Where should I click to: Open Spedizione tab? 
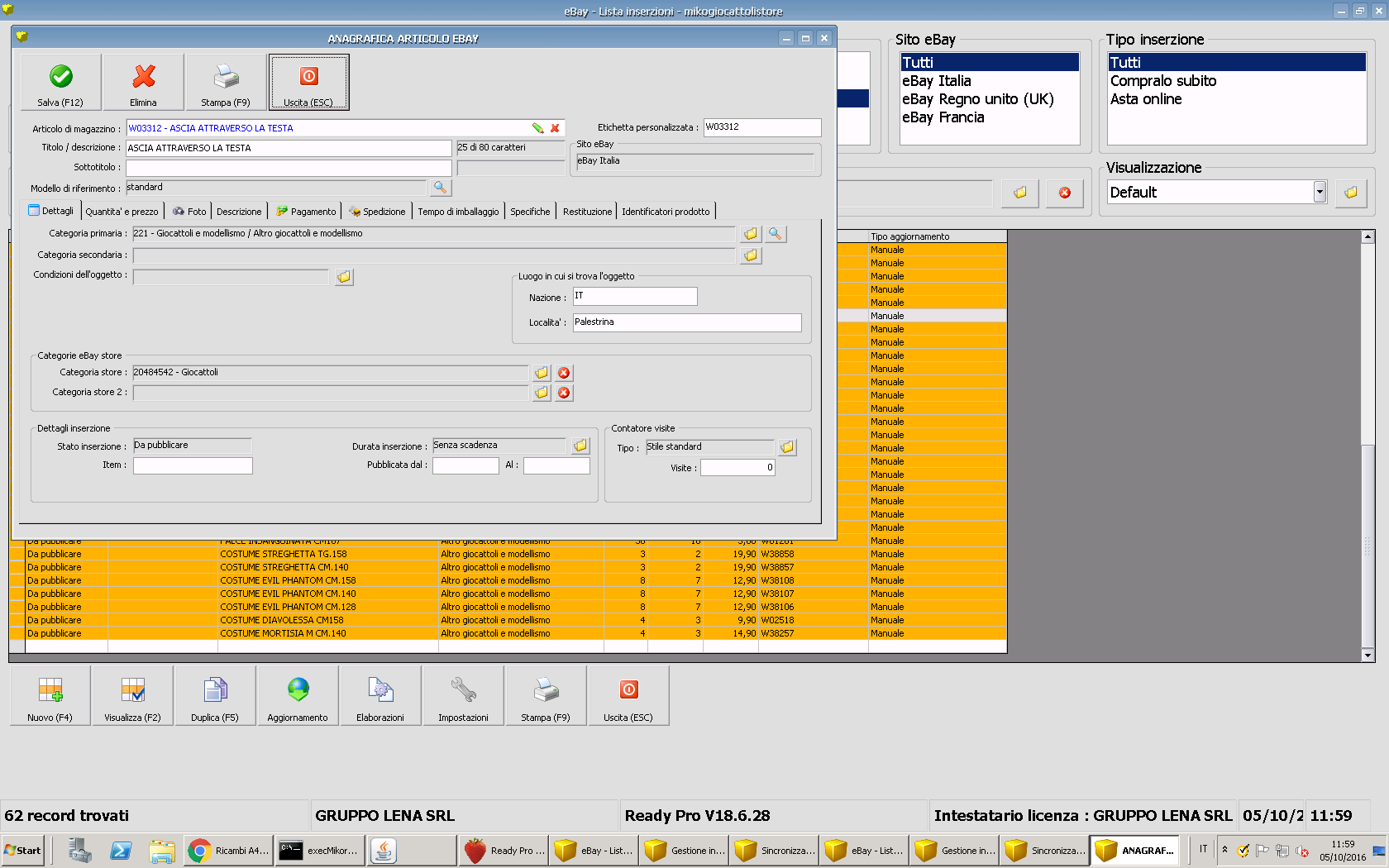(377, 212)
